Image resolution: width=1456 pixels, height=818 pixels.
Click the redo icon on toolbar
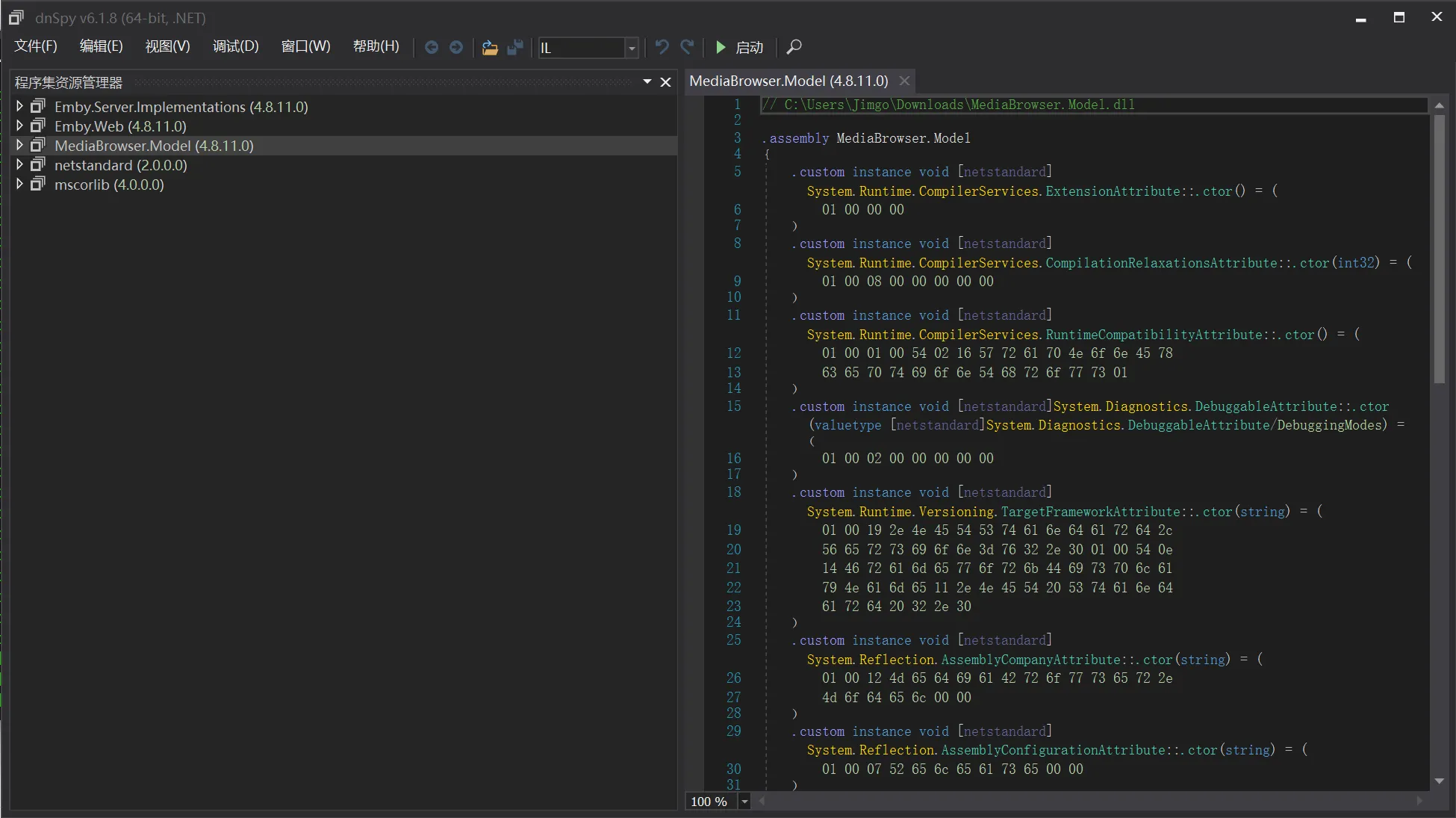687,46
